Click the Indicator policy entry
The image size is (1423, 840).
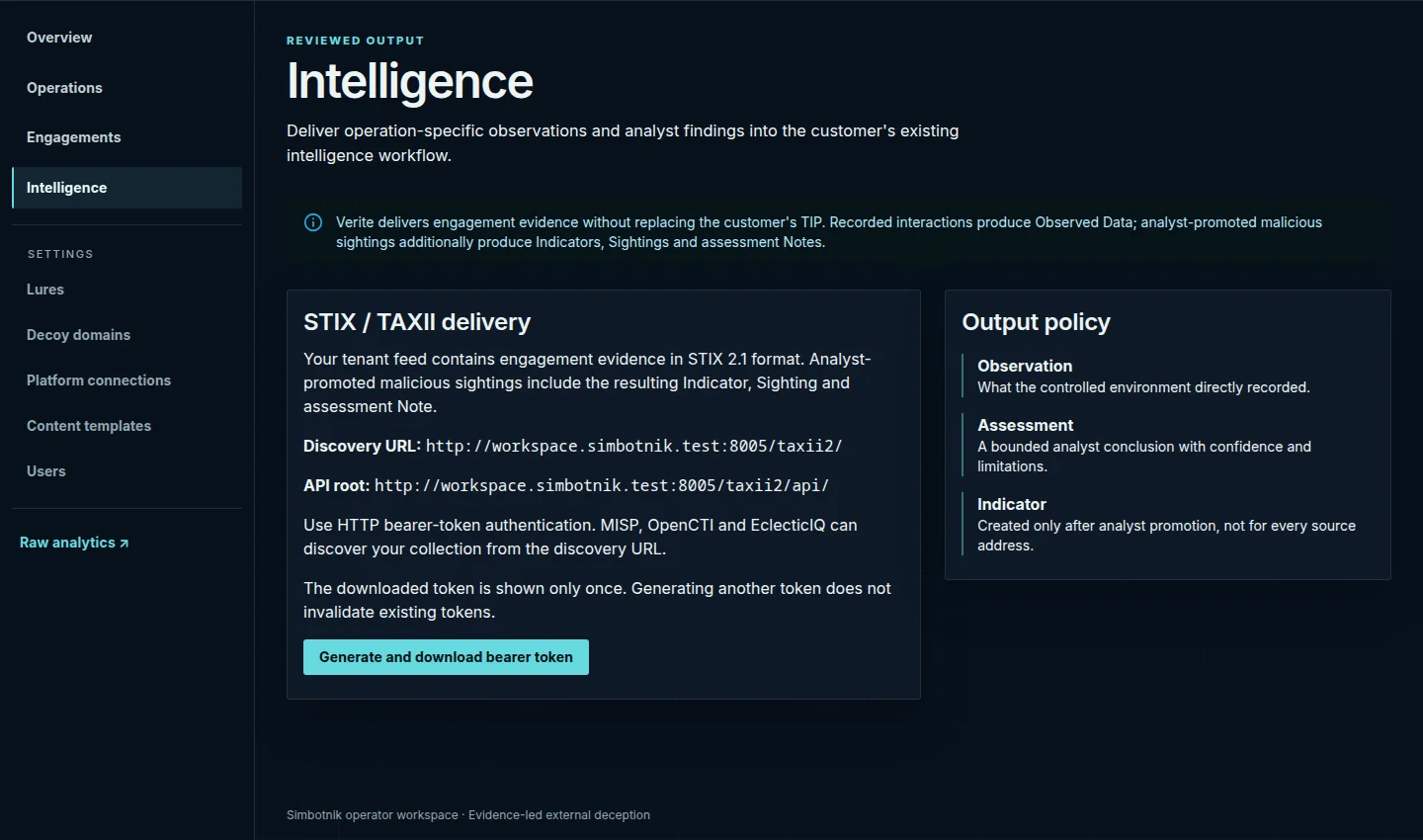coord(1168,524)
